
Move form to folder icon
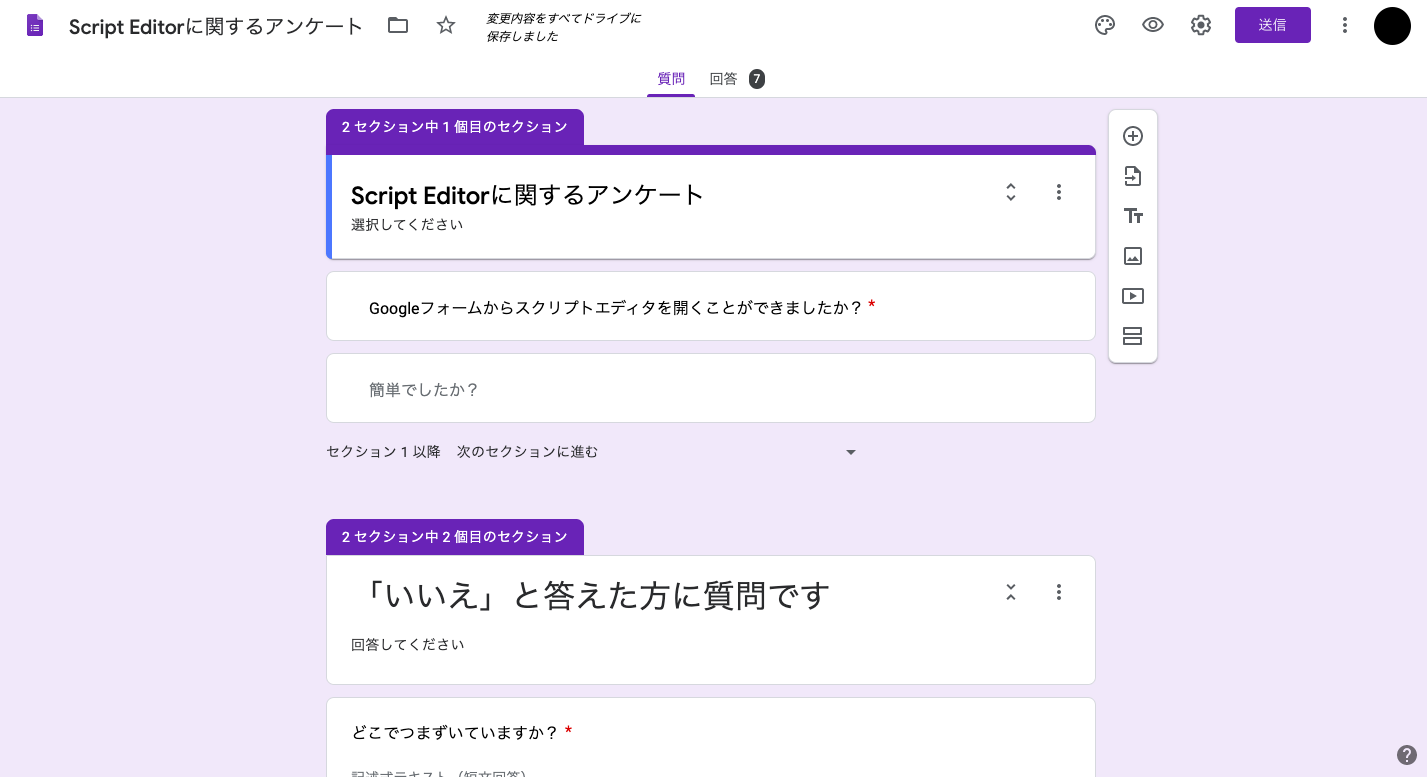click(398, 26)
